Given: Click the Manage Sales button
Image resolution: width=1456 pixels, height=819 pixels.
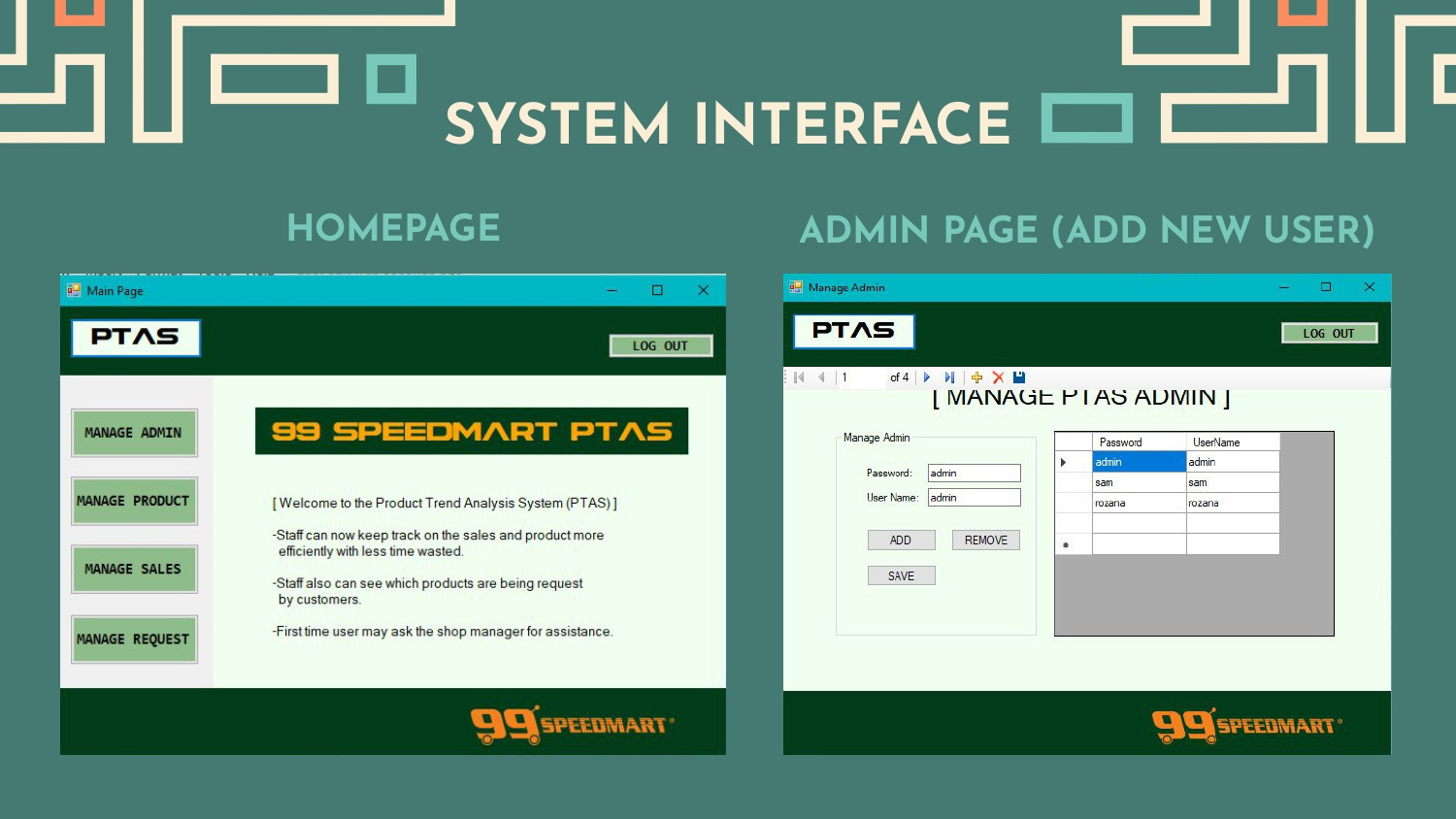Looking at the screenshot, I should pyautogui.click(x=134, y=570).
